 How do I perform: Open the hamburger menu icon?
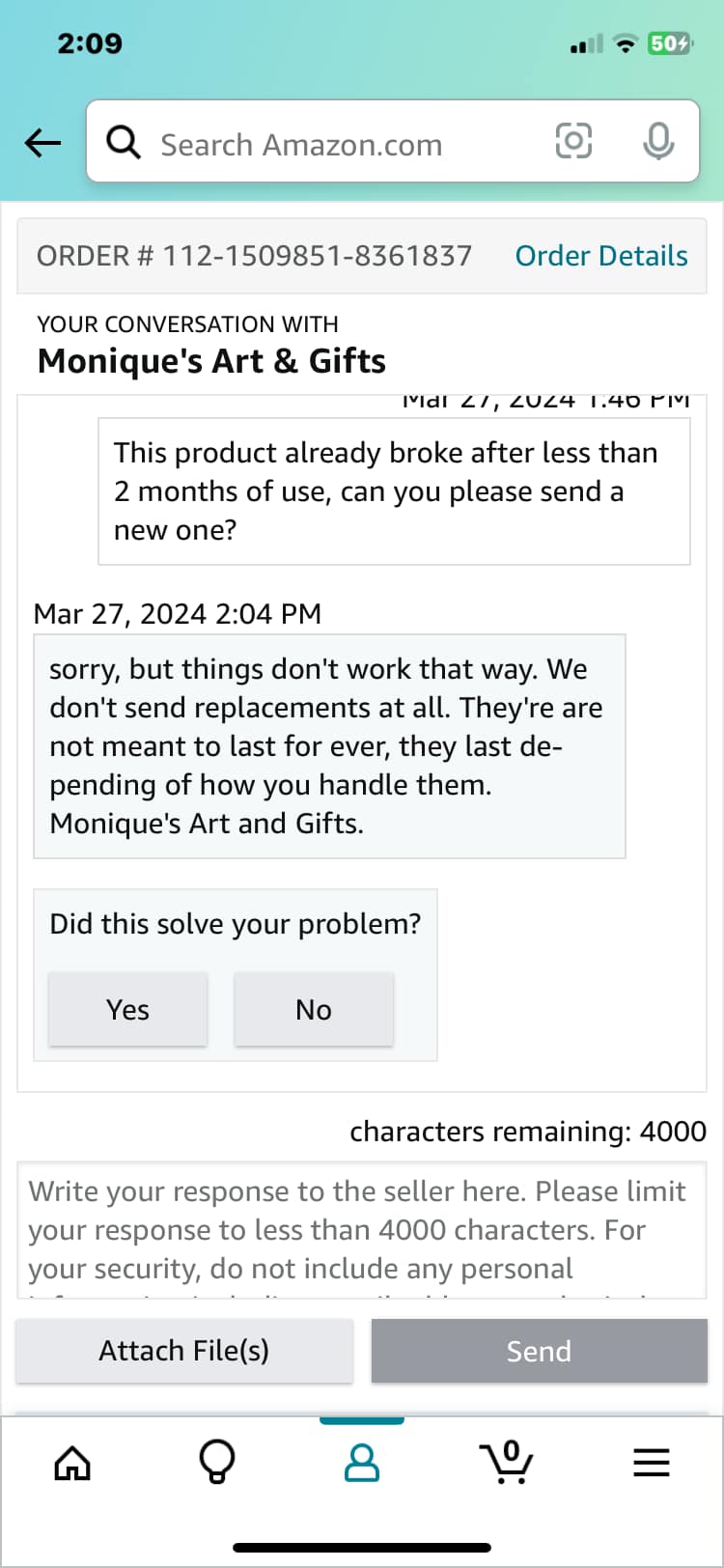(x=652, y=1463)
